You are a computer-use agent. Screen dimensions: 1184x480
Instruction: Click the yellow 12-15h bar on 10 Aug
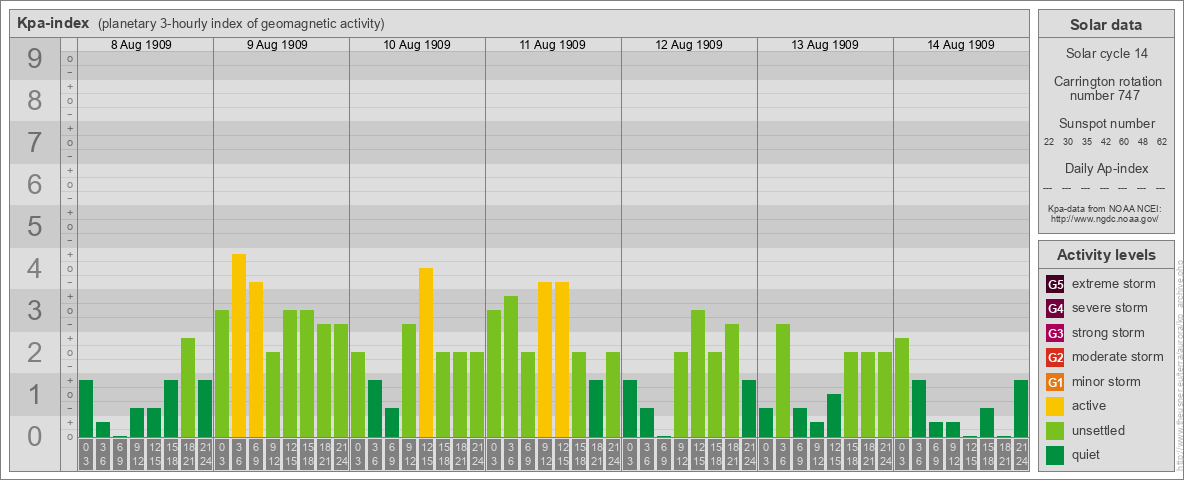(x=426, y=352)
